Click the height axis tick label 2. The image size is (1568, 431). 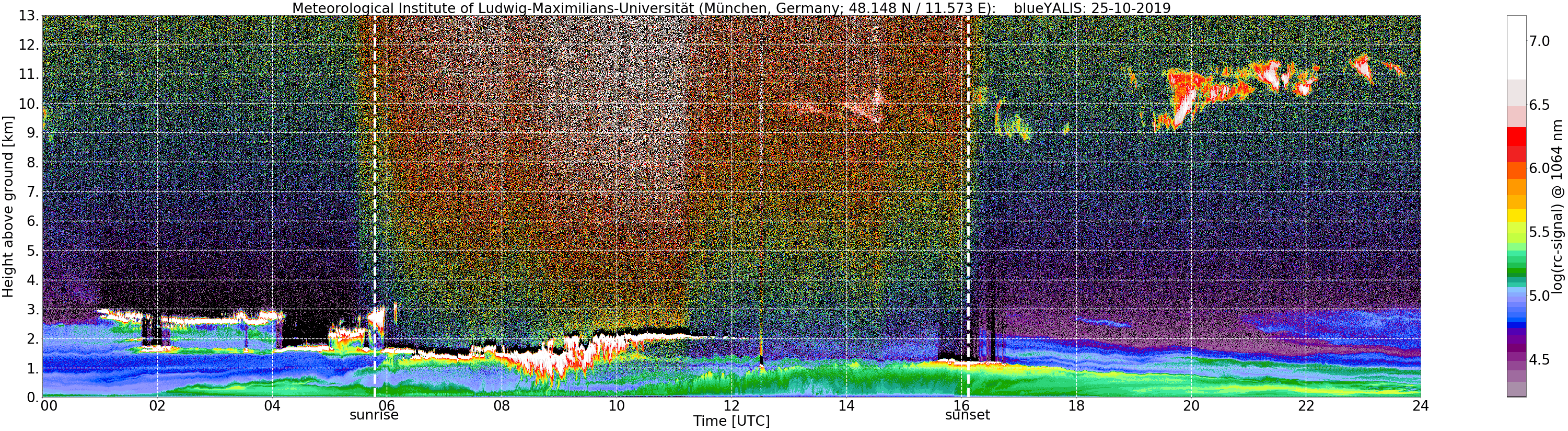coord(32,338)
